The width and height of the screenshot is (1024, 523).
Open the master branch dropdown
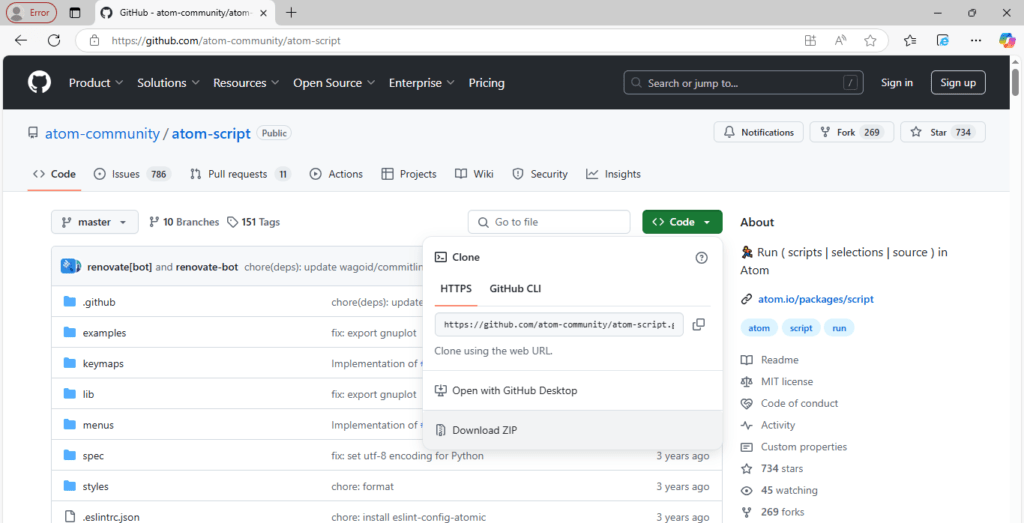pos(95,222)
